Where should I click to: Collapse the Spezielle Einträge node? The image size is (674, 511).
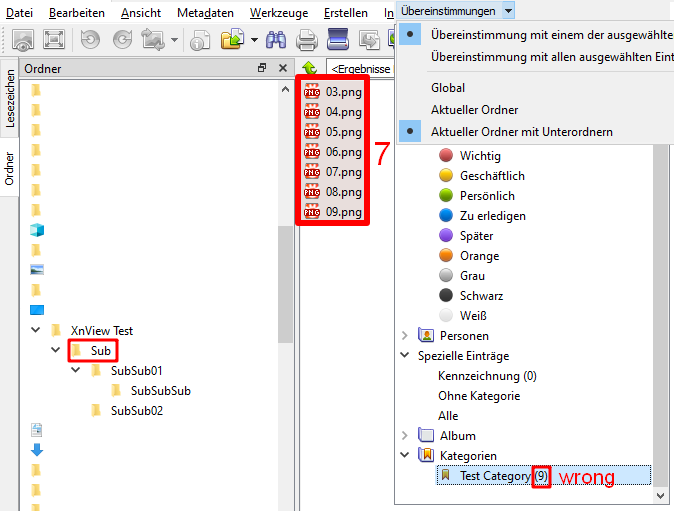[404, 355]
